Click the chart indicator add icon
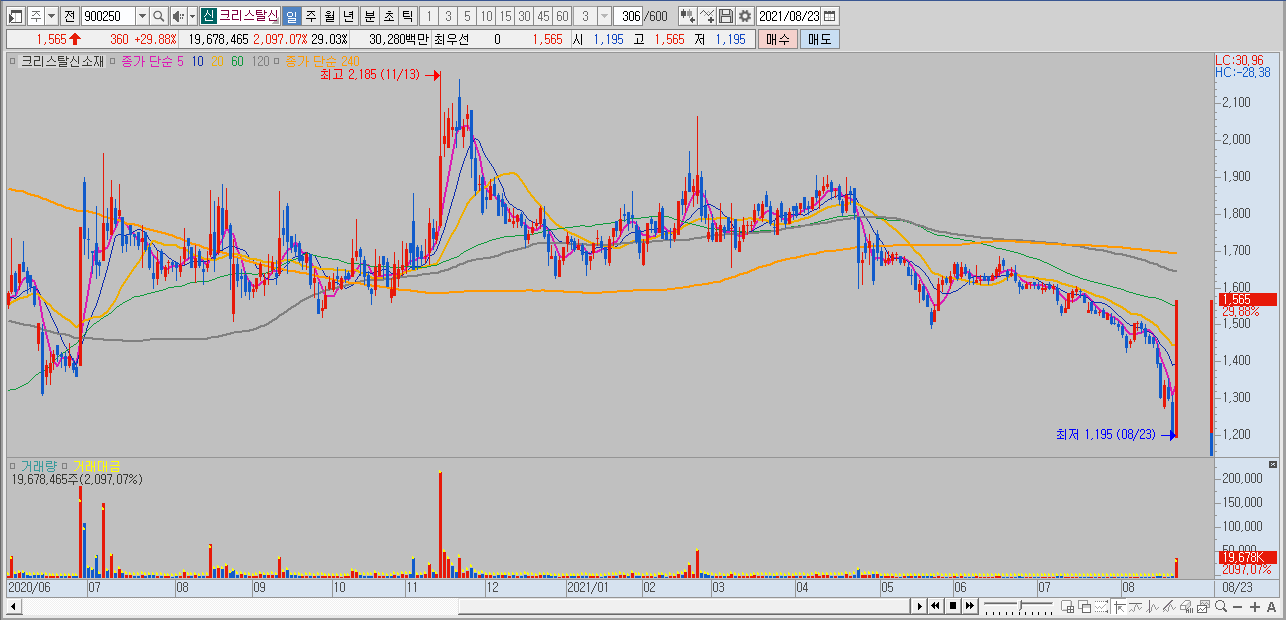 687,16
